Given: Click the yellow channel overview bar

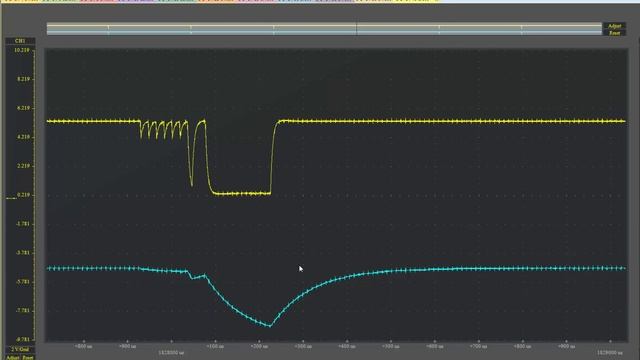Looking at the screenshot, I should click(324, 26).
